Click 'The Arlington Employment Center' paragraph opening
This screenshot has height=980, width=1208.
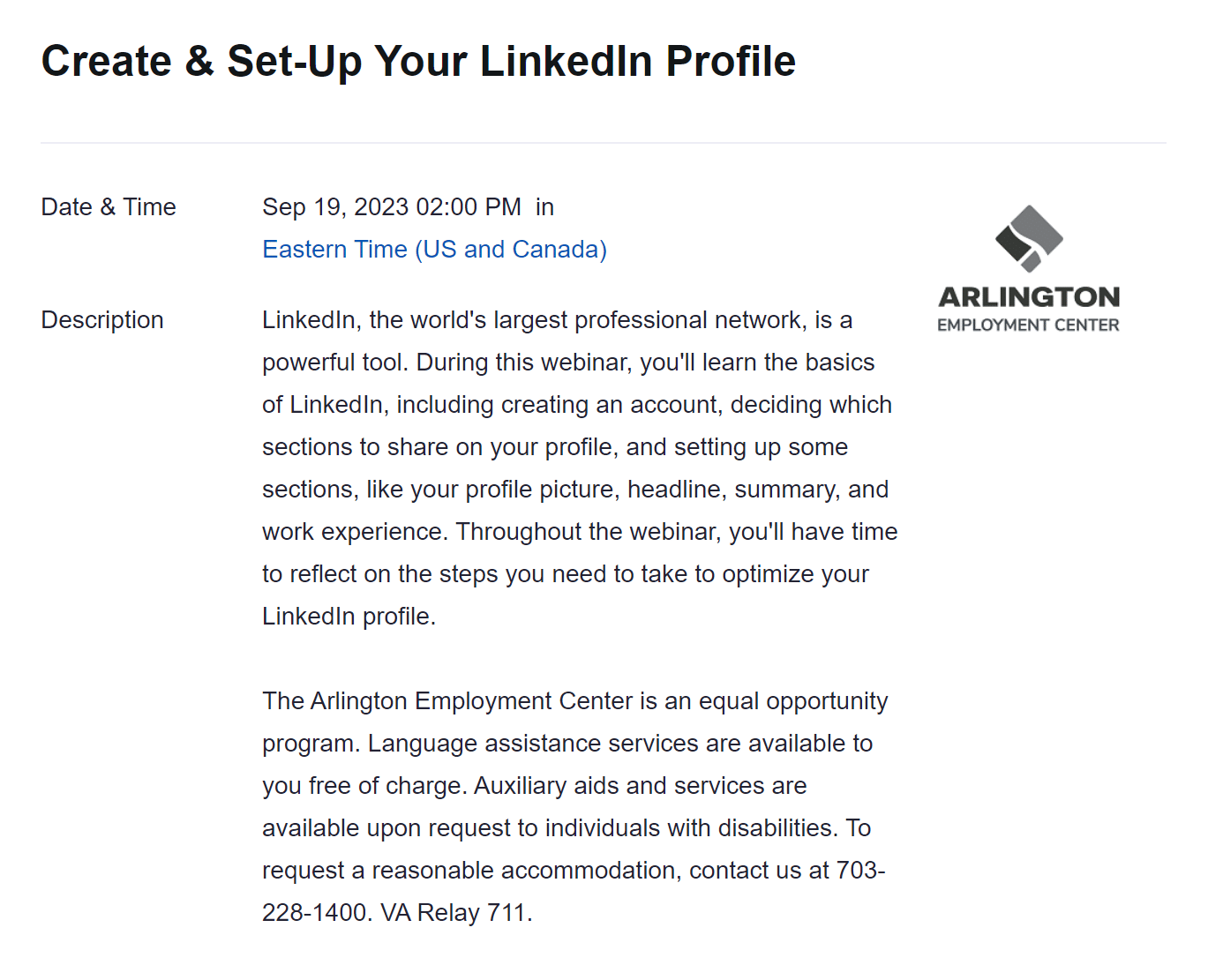tap(447, 701)
